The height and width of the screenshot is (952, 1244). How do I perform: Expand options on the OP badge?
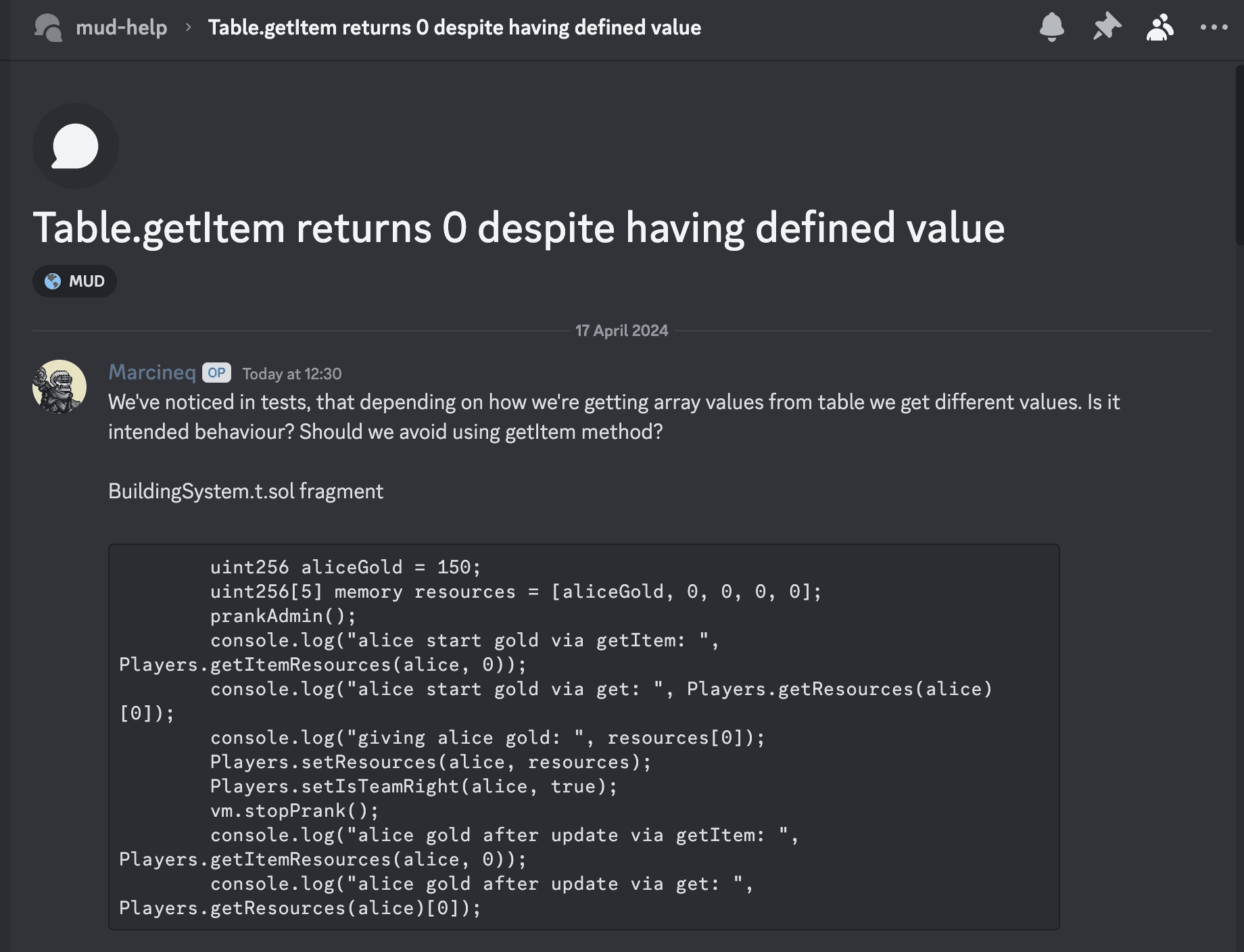click(216, 373)
